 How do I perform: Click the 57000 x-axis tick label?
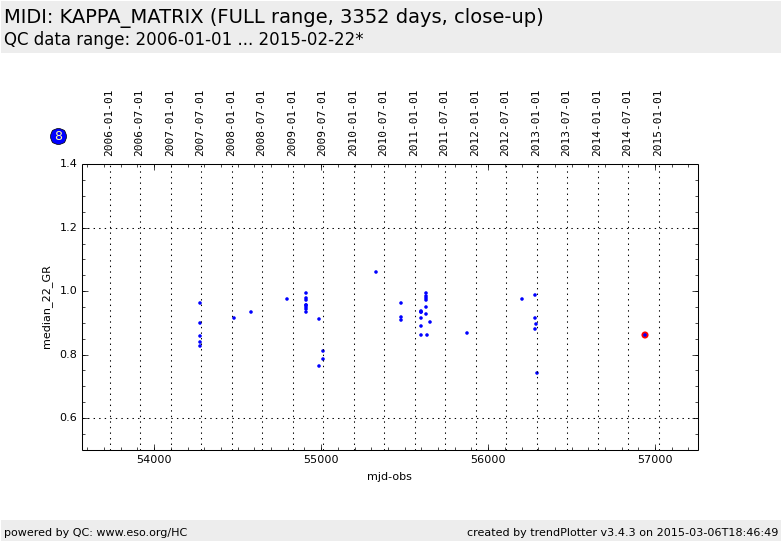coord(655,459)
